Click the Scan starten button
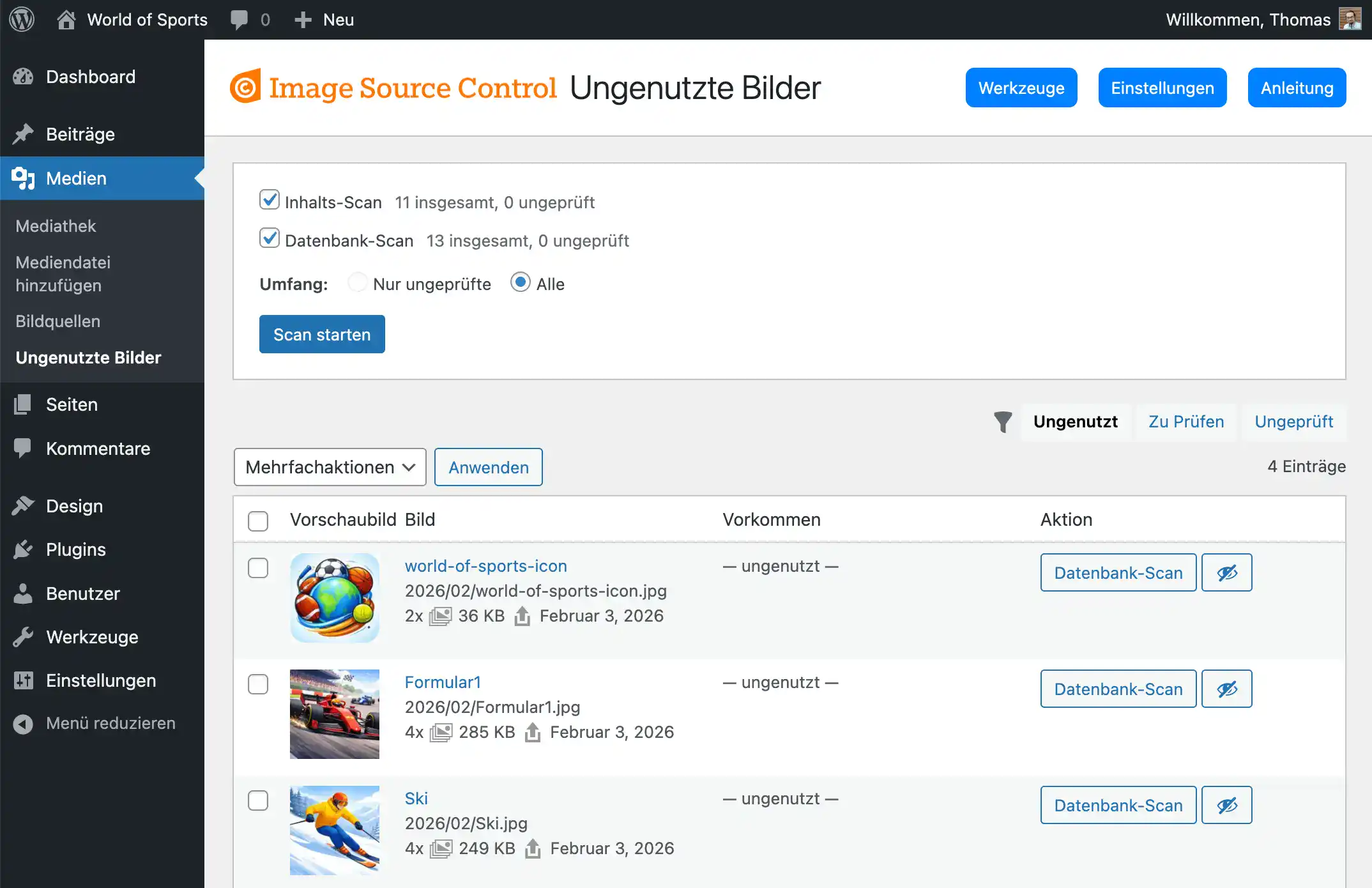 coord(322,334)
